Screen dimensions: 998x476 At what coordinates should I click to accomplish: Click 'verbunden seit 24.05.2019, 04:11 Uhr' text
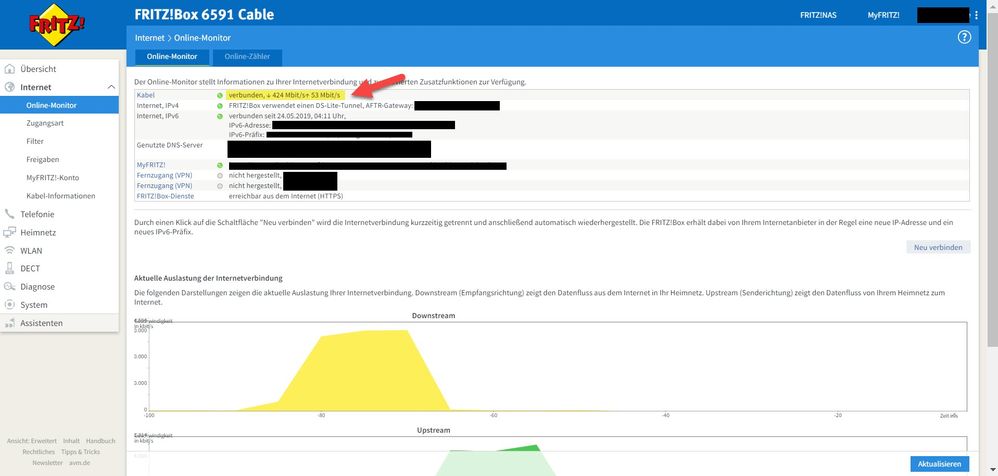pyautogui.click(x=286, y=116)
